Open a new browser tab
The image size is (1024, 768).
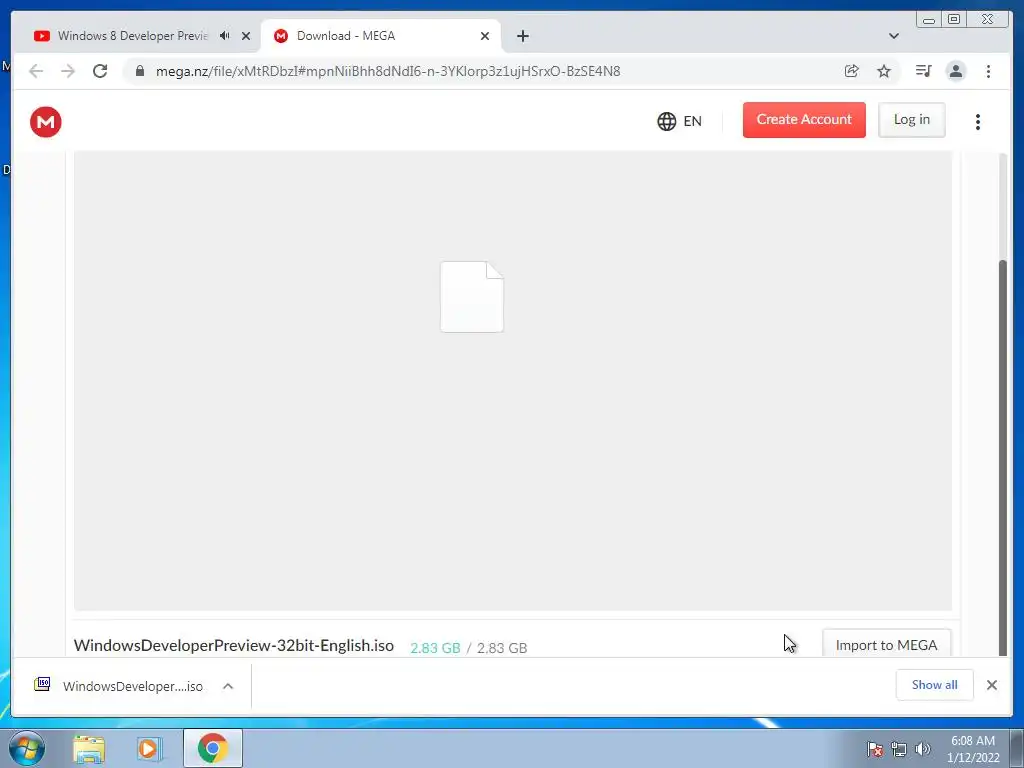(x=522, y=36)
